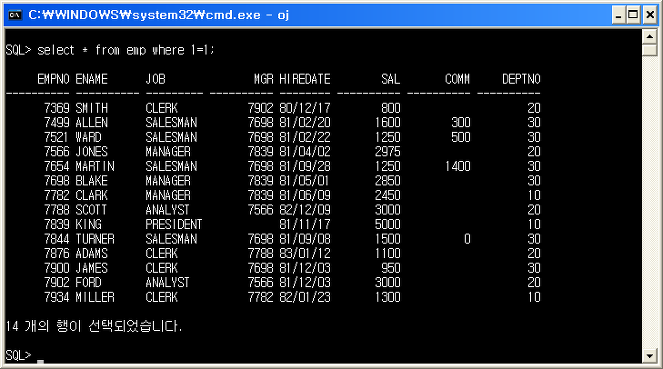Click SCOTT's ANALYST job value
This screenshot has height=369, width=663.
pyautogui.click(x=167, y=210)
